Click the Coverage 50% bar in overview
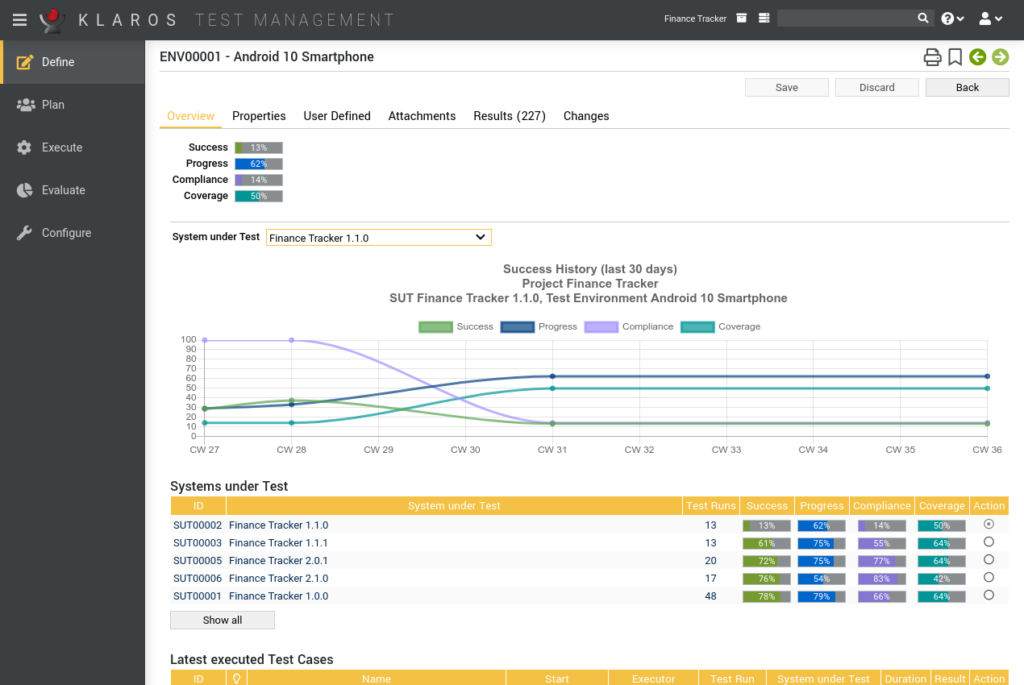Viewport: 1024px width, 685px height. (x=259, y=196)
